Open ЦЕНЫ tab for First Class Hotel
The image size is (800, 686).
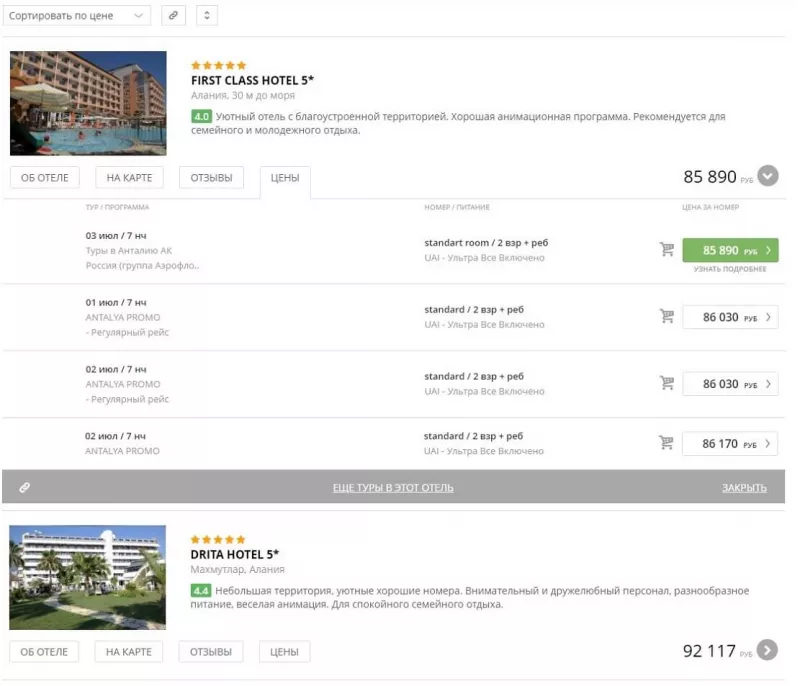(x=285, y=178)
